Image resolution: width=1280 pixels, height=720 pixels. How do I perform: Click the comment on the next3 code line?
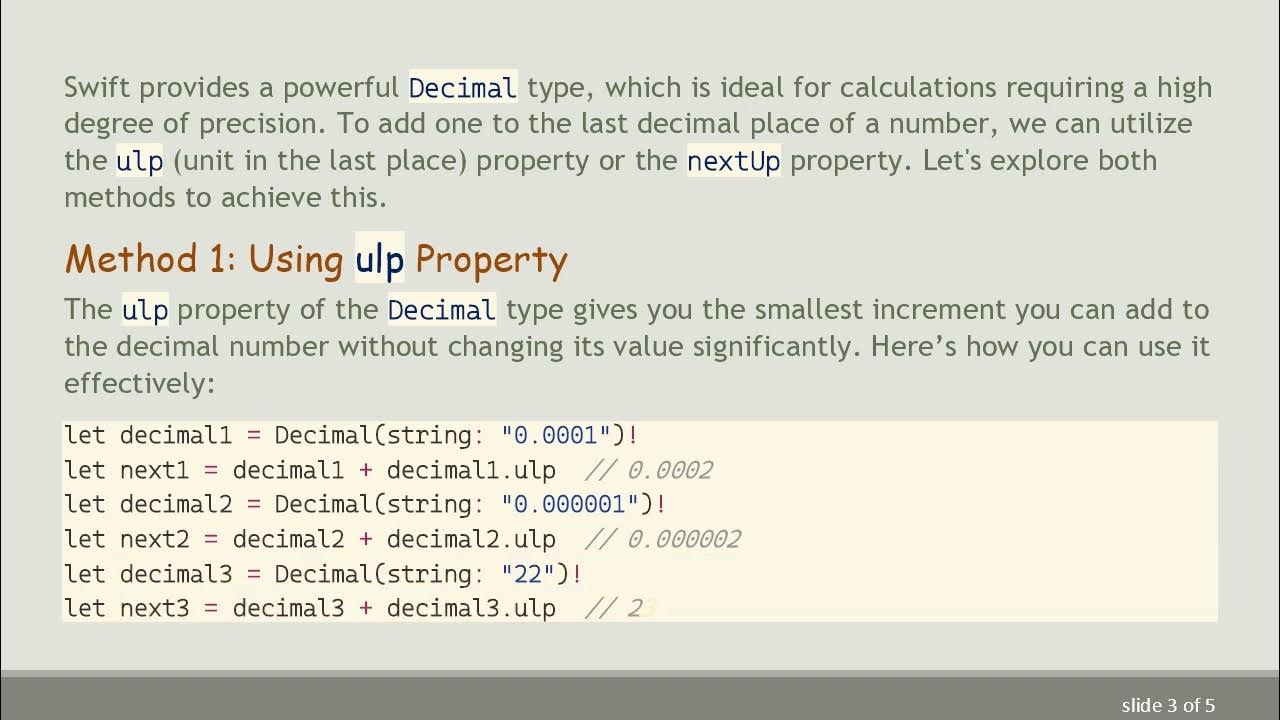tap(619, 608)
